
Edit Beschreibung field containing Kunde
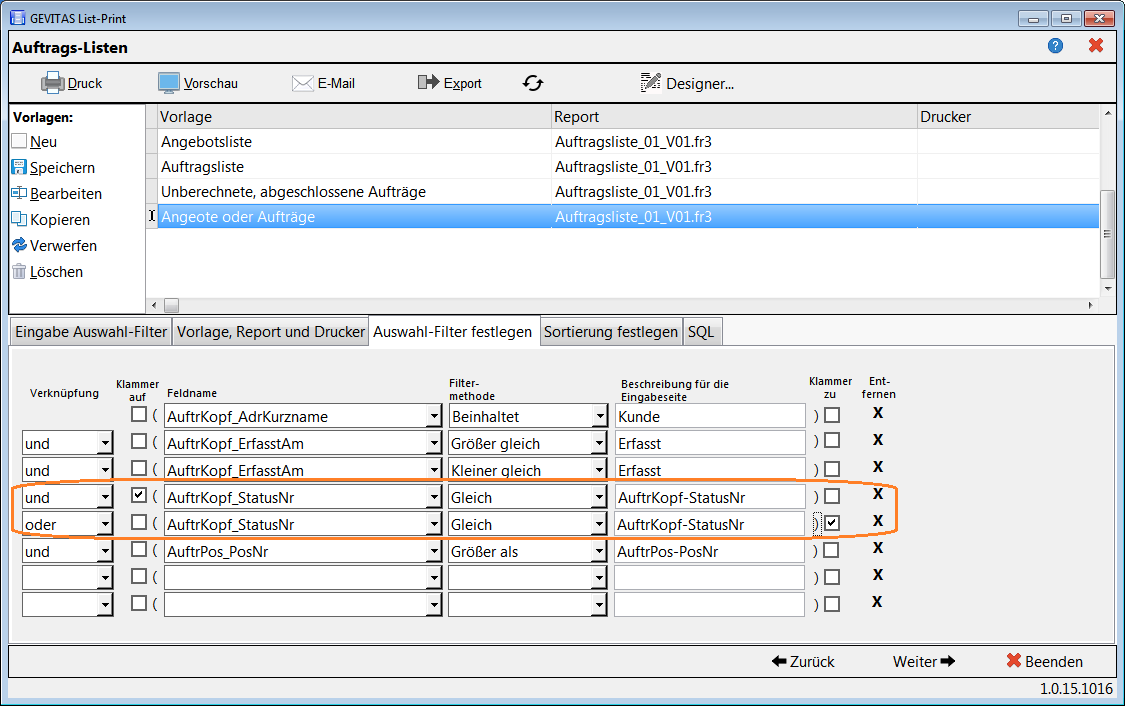tap(710, 417)
